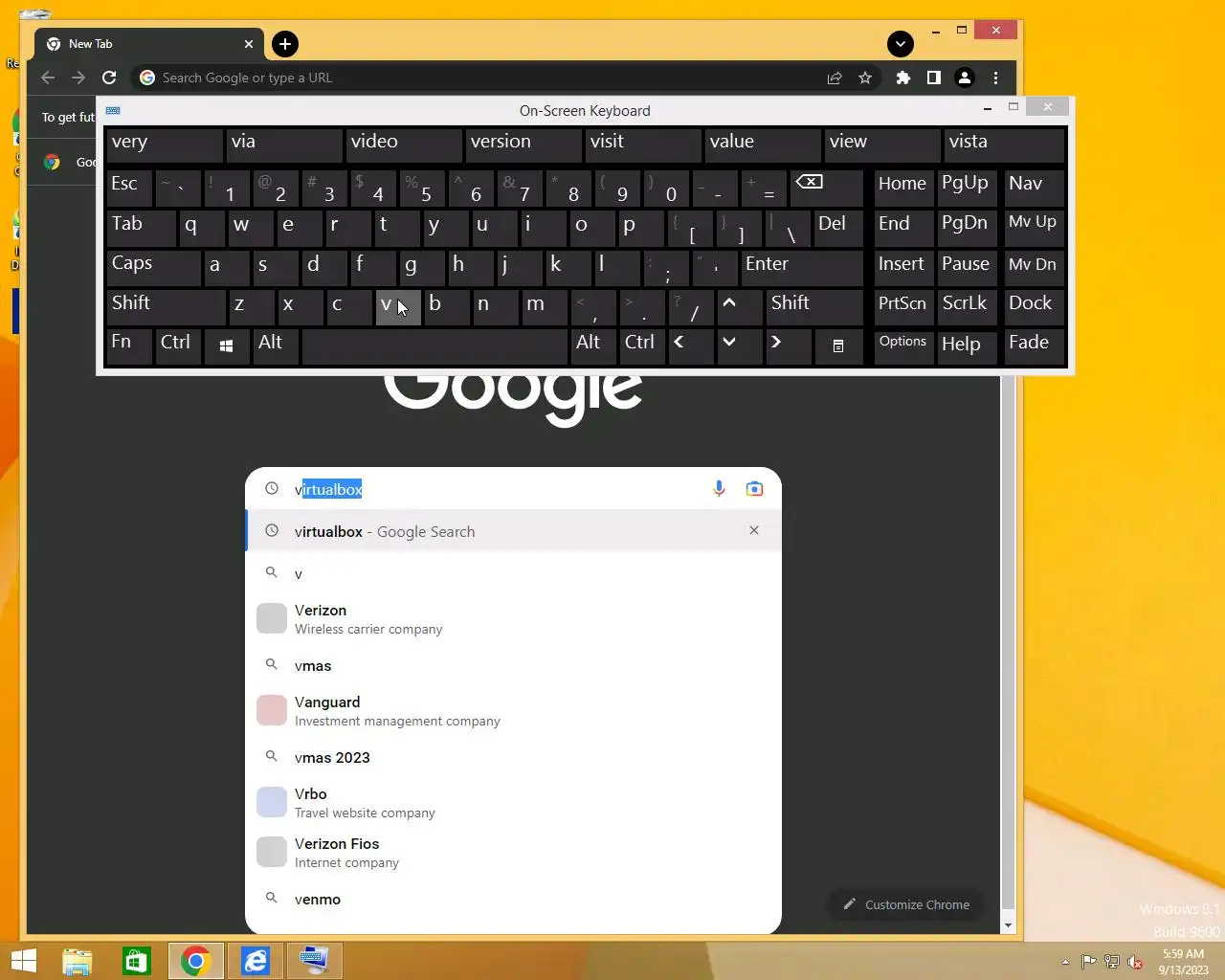Select the Verizon suggestion
The width and height of the screenshot is (1225, 980).
[x=513, y=619]
